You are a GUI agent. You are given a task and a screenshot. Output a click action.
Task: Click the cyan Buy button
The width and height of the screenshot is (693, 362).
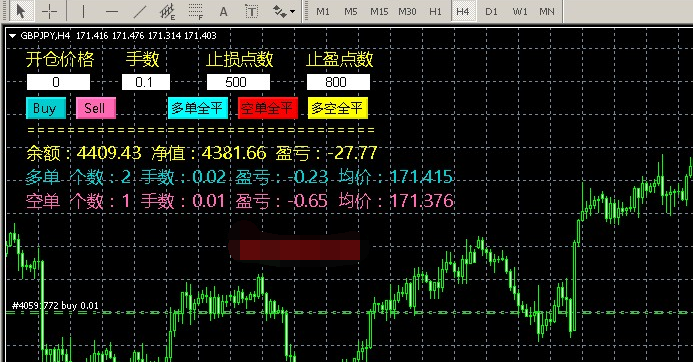click(46, 108)
